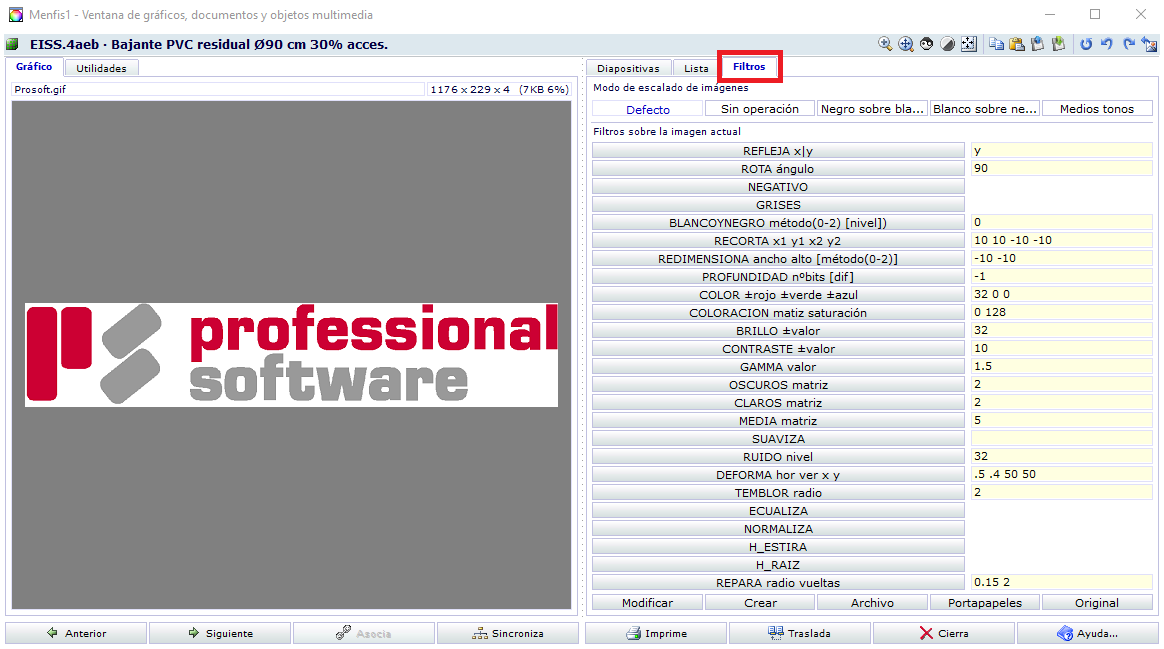Click the Menfis1 app icon in title bar
The image size is (1164, 649).
point(16,15)
